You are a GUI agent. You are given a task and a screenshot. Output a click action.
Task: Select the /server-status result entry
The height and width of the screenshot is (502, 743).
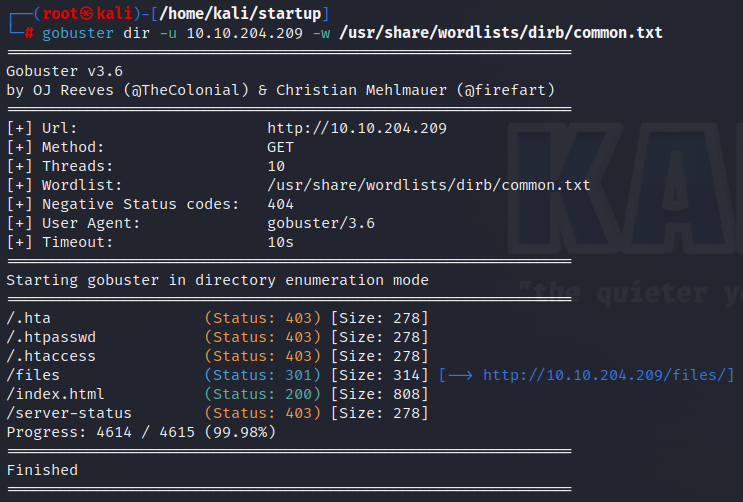point(68,413)
